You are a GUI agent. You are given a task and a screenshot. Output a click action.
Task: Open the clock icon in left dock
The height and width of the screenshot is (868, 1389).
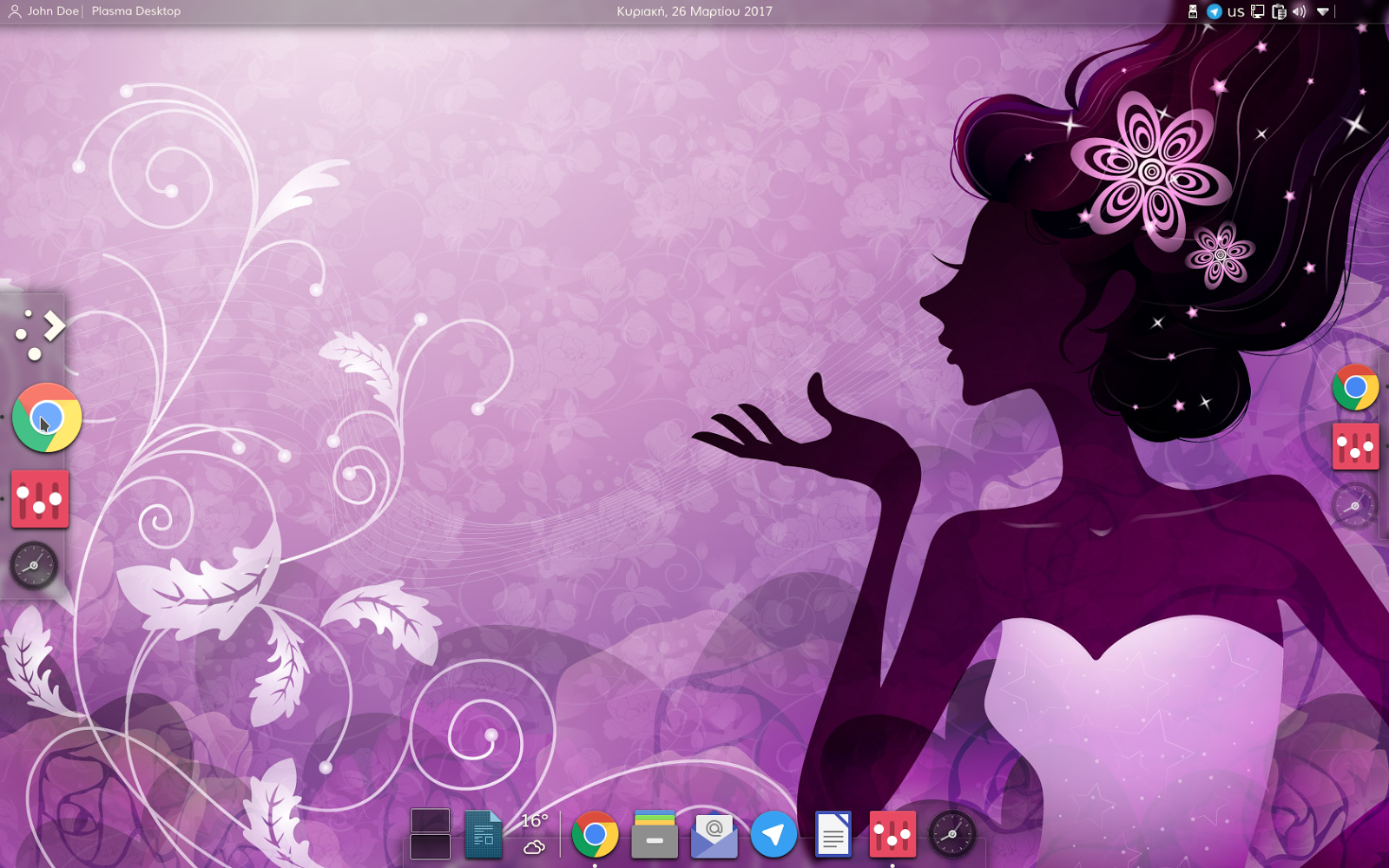tap(34, 565)
